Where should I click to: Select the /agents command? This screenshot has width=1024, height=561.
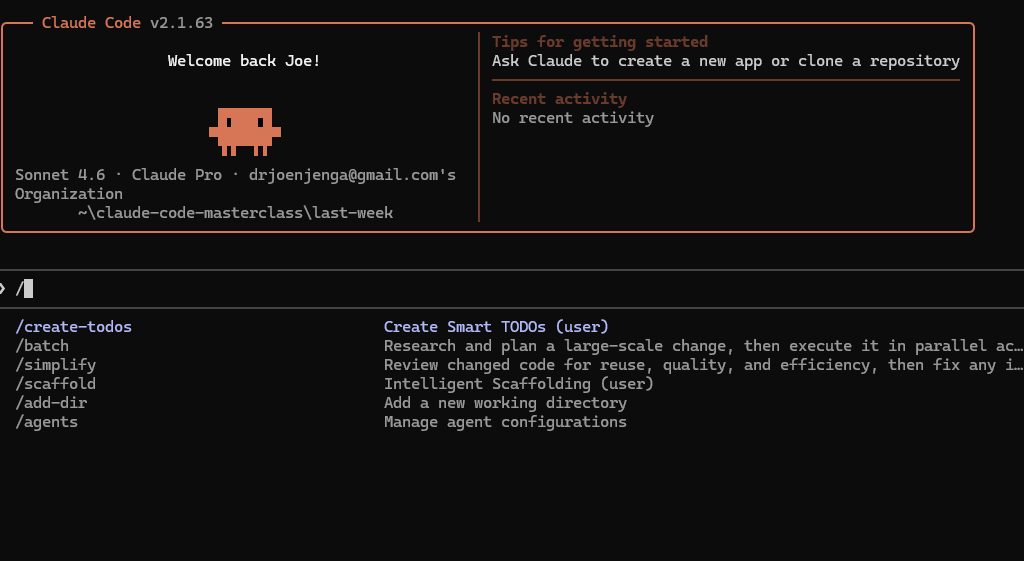pos(46,422)
